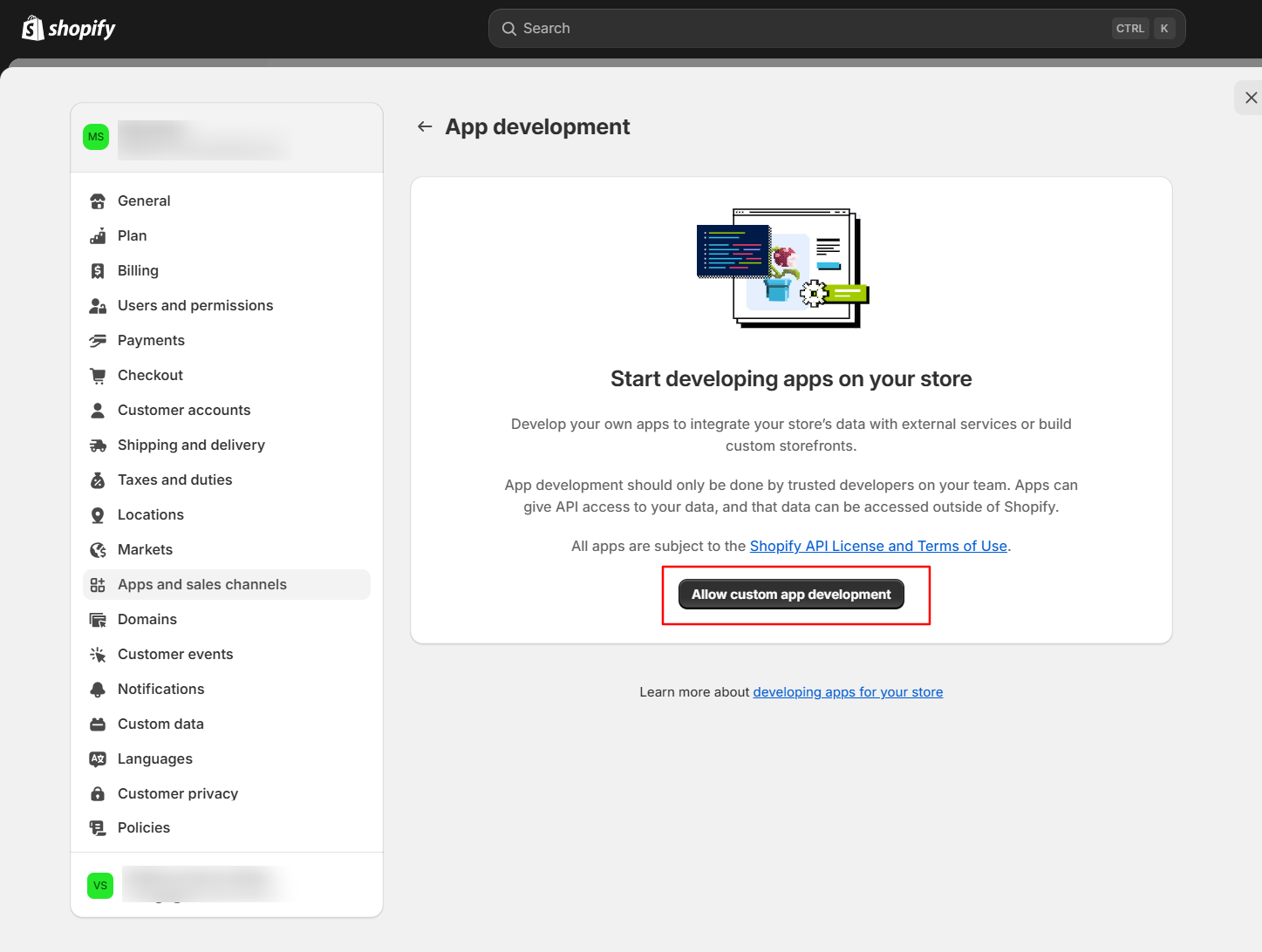Image resolution: width=1262 pixels, height=952 pixels.
Task: Click the Payments hand icon
Action: coord(98,340)
